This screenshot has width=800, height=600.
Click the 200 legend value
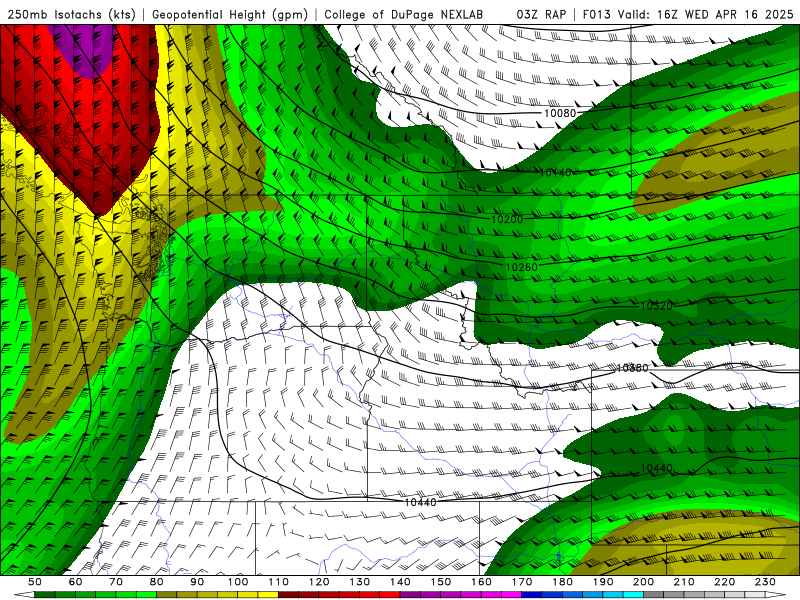(x=643, y=582)
